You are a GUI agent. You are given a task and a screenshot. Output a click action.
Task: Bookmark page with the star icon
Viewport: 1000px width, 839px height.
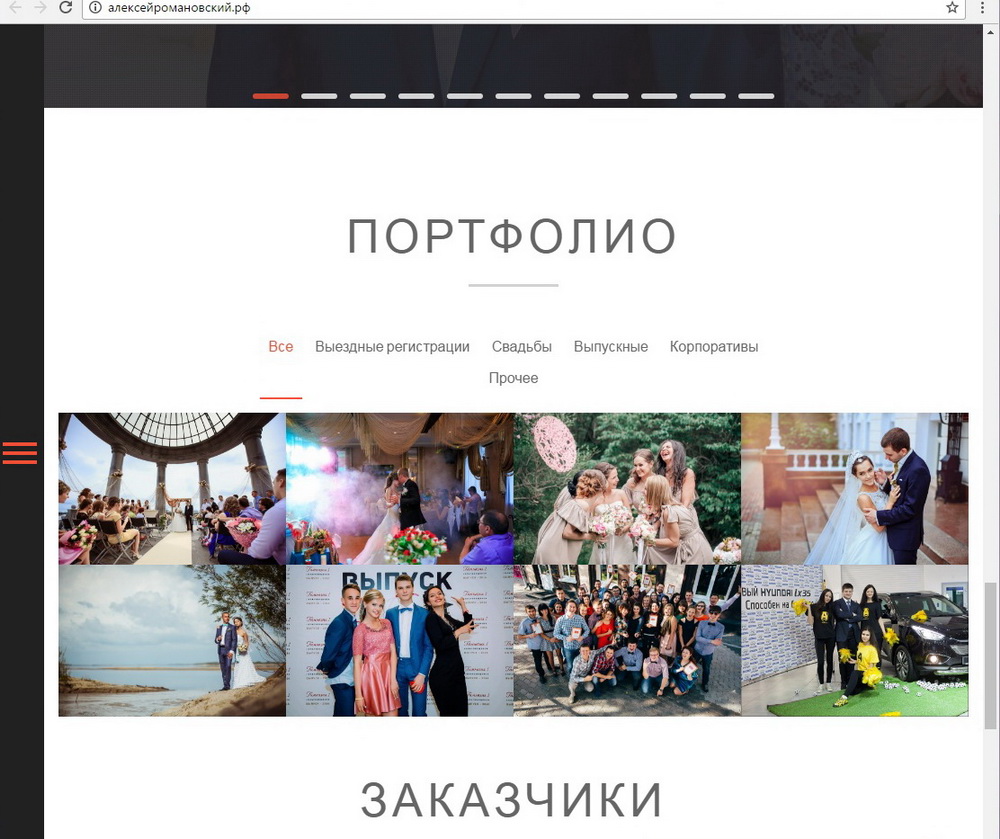pos(952,8)
